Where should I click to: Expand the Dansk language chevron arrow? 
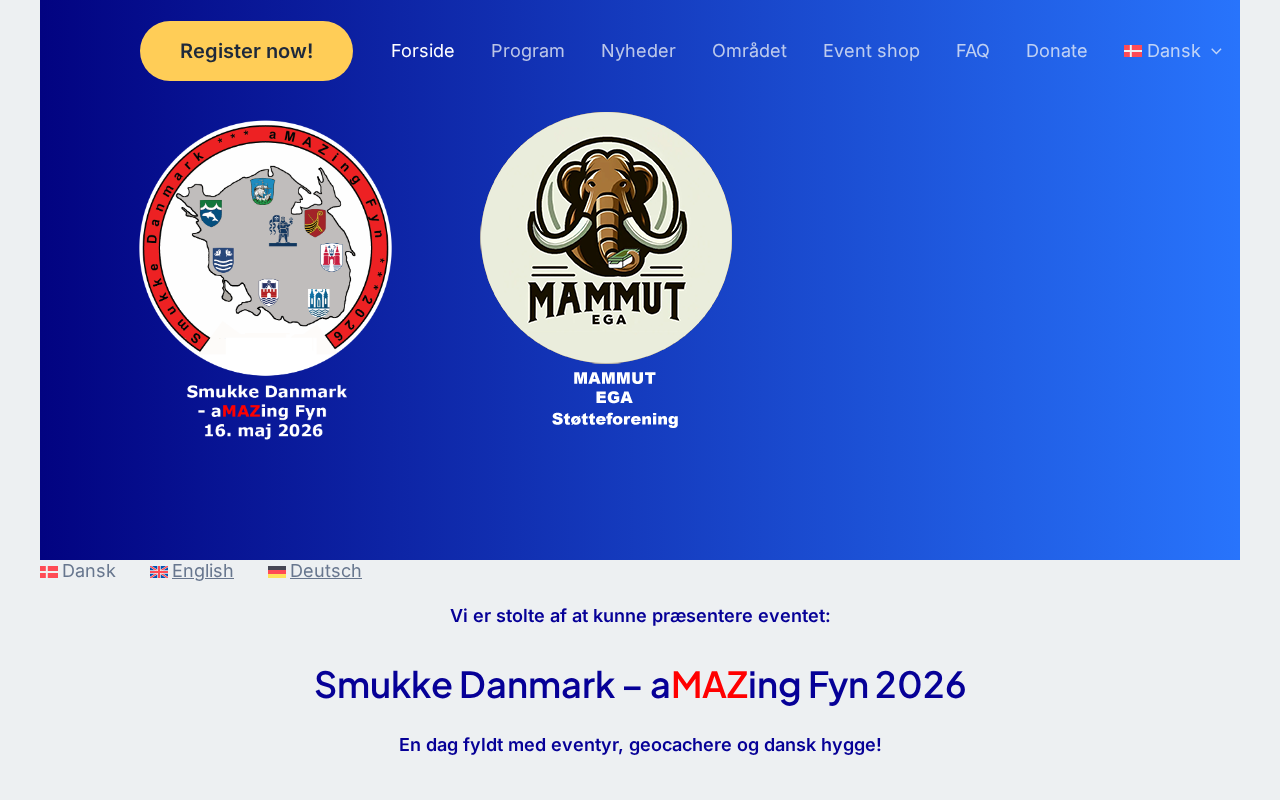[x=1216, y=51]
